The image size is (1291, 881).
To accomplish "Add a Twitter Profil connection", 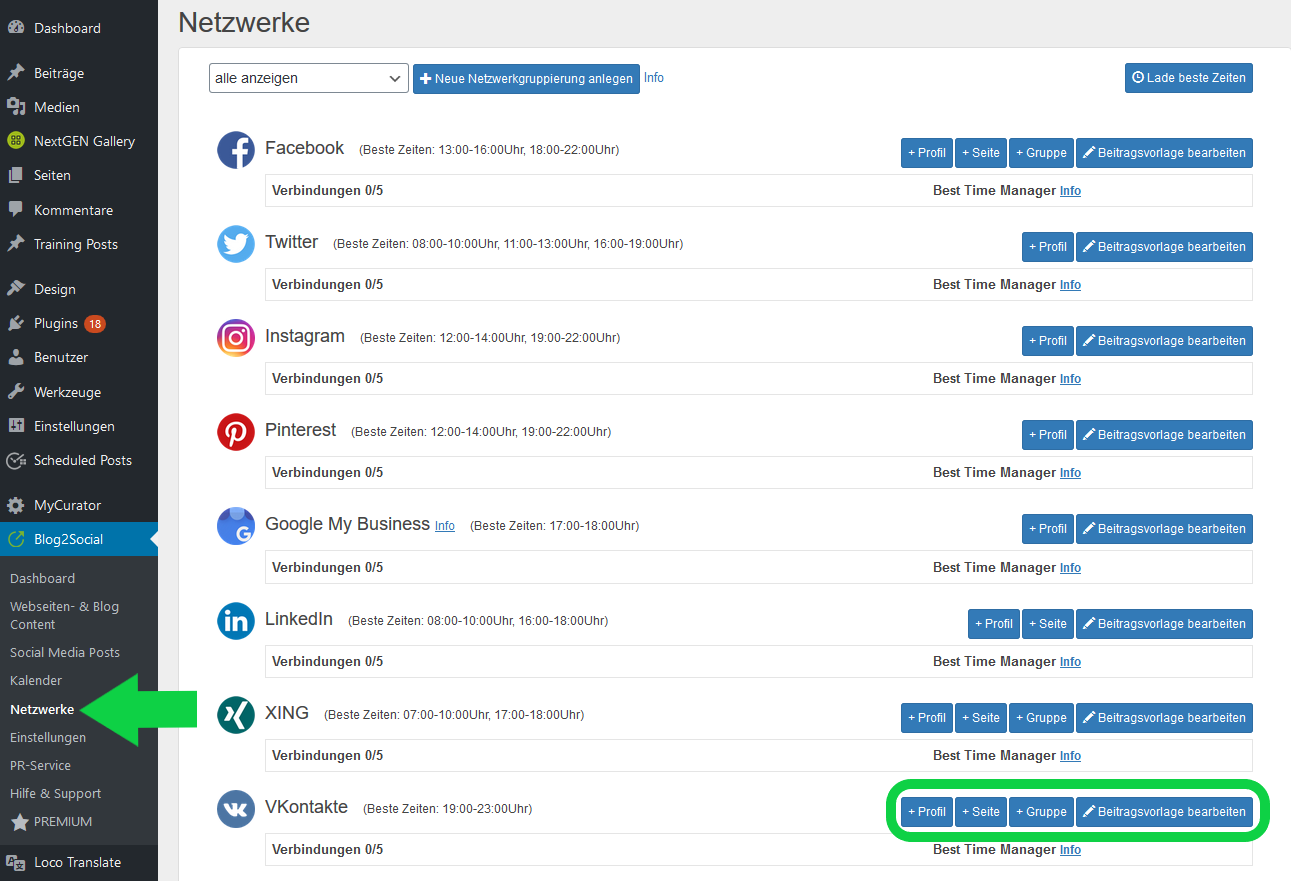I will click(x=1048, y=247).
